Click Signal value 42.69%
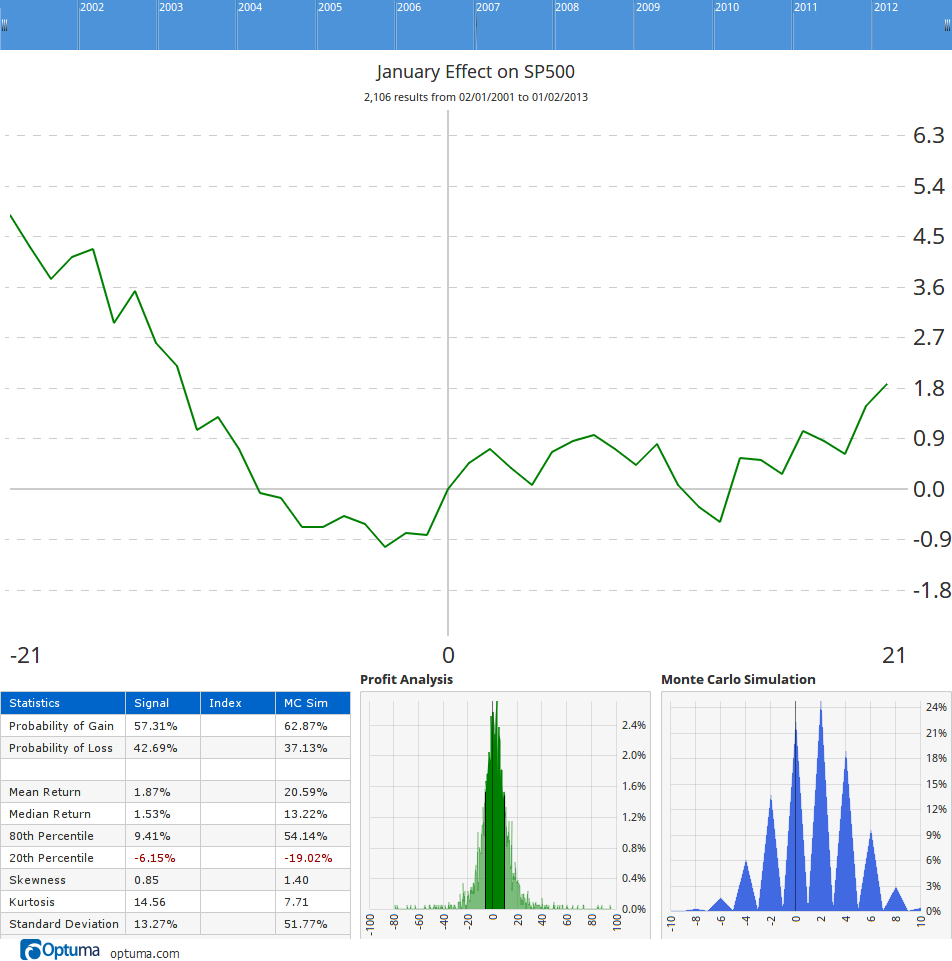Viewport: 952px width, 961px height. point(156,748)
